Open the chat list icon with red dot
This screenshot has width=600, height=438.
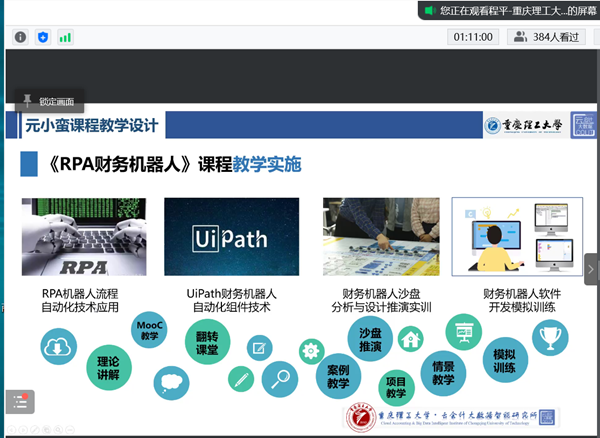[x=20, y=402]
